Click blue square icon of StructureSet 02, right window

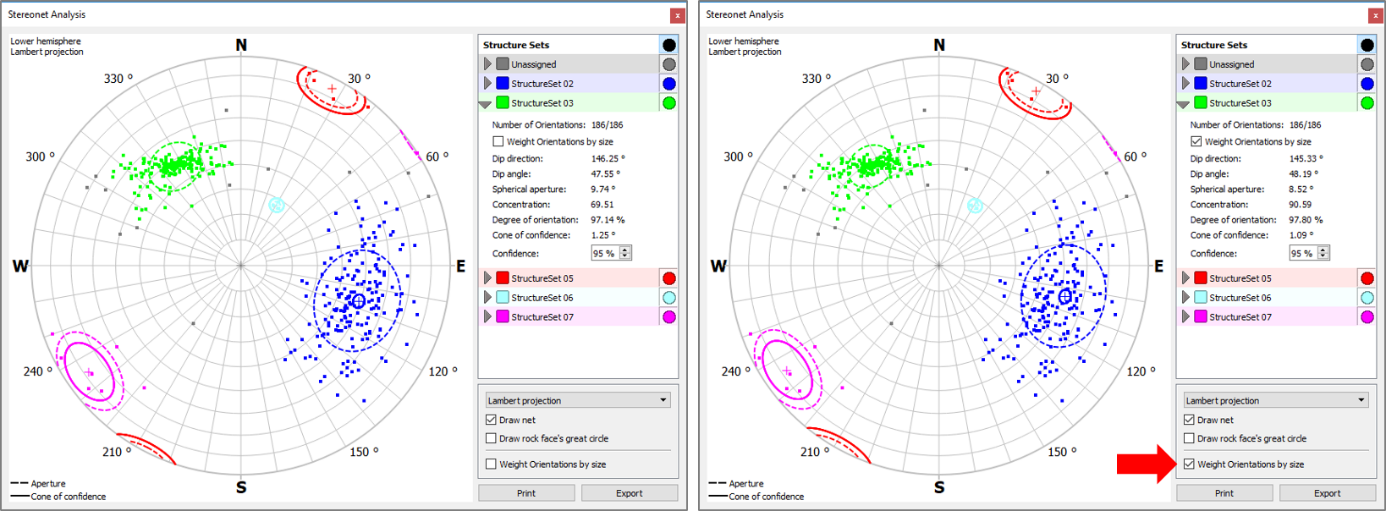(x=1200, y=84)
